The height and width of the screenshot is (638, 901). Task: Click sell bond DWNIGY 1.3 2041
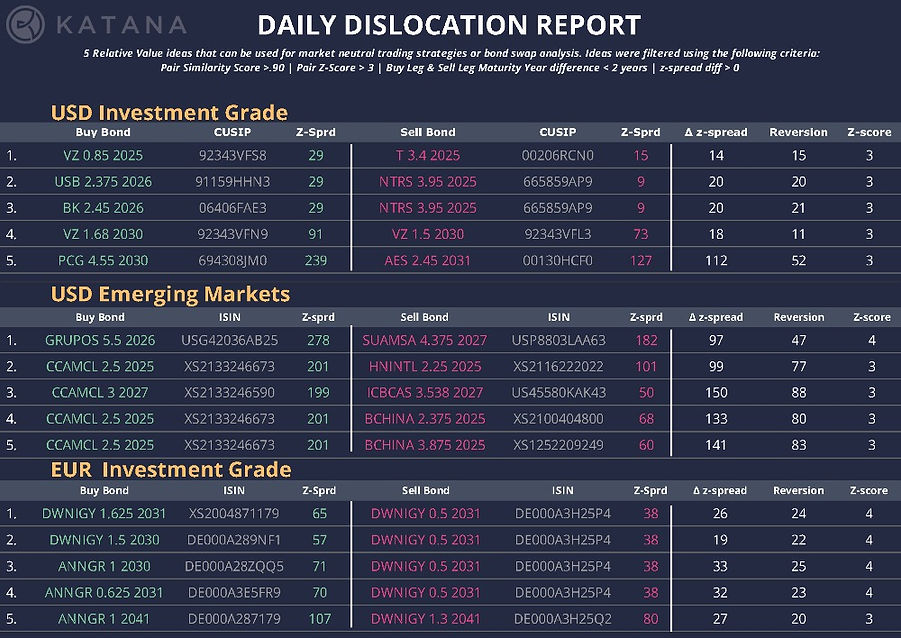426,618
